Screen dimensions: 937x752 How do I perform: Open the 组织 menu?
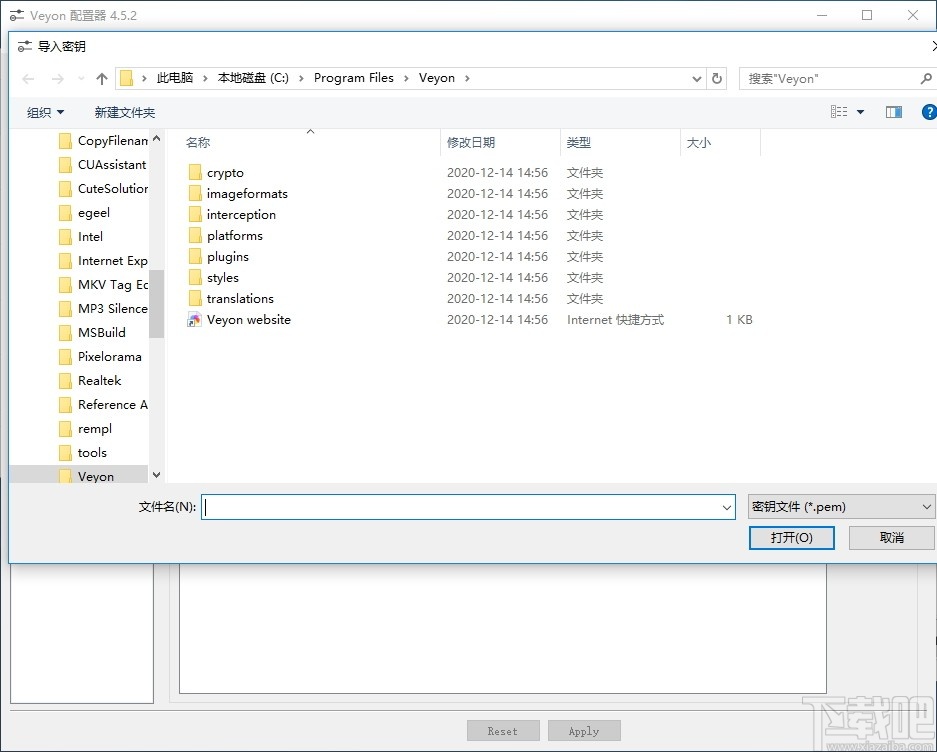point(45,112)
